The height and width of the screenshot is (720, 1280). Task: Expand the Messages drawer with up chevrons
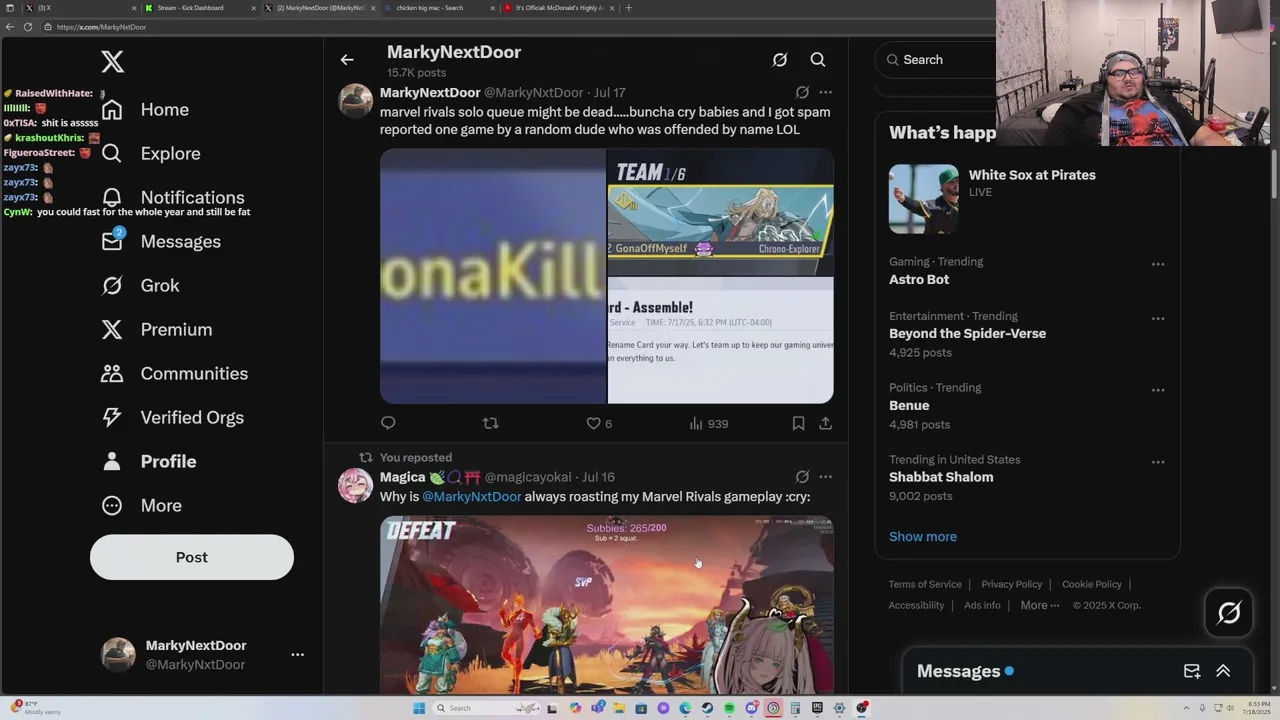[x=1223, y=671]
